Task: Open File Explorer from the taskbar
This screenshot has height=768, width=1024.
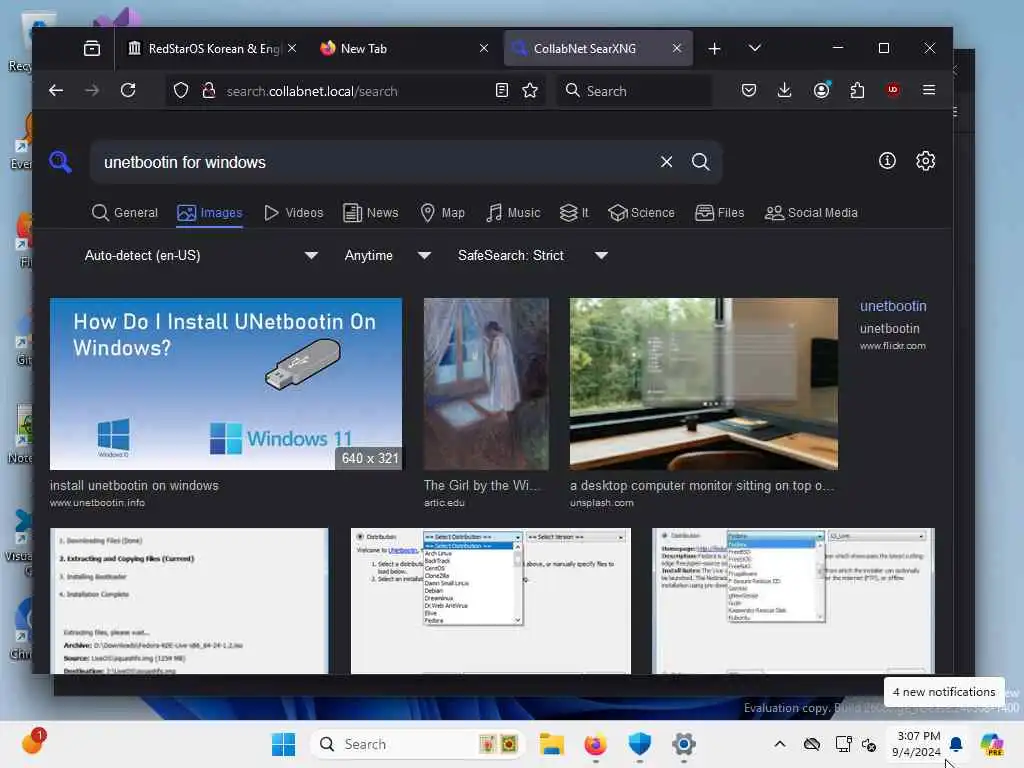Action: coord(552,744)
